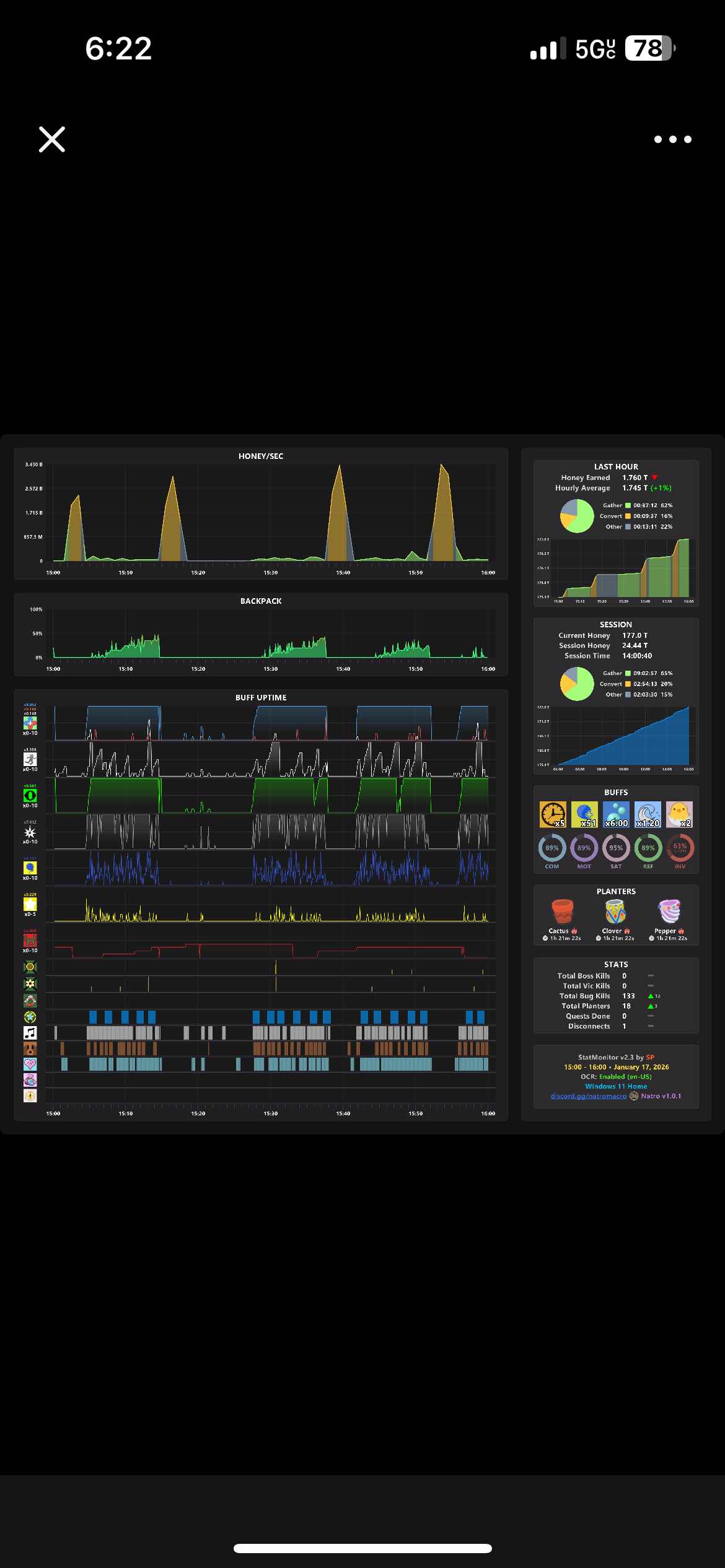Tap the green eye buff row icon
725x1568 pixels.
click(x=30, y=795)
